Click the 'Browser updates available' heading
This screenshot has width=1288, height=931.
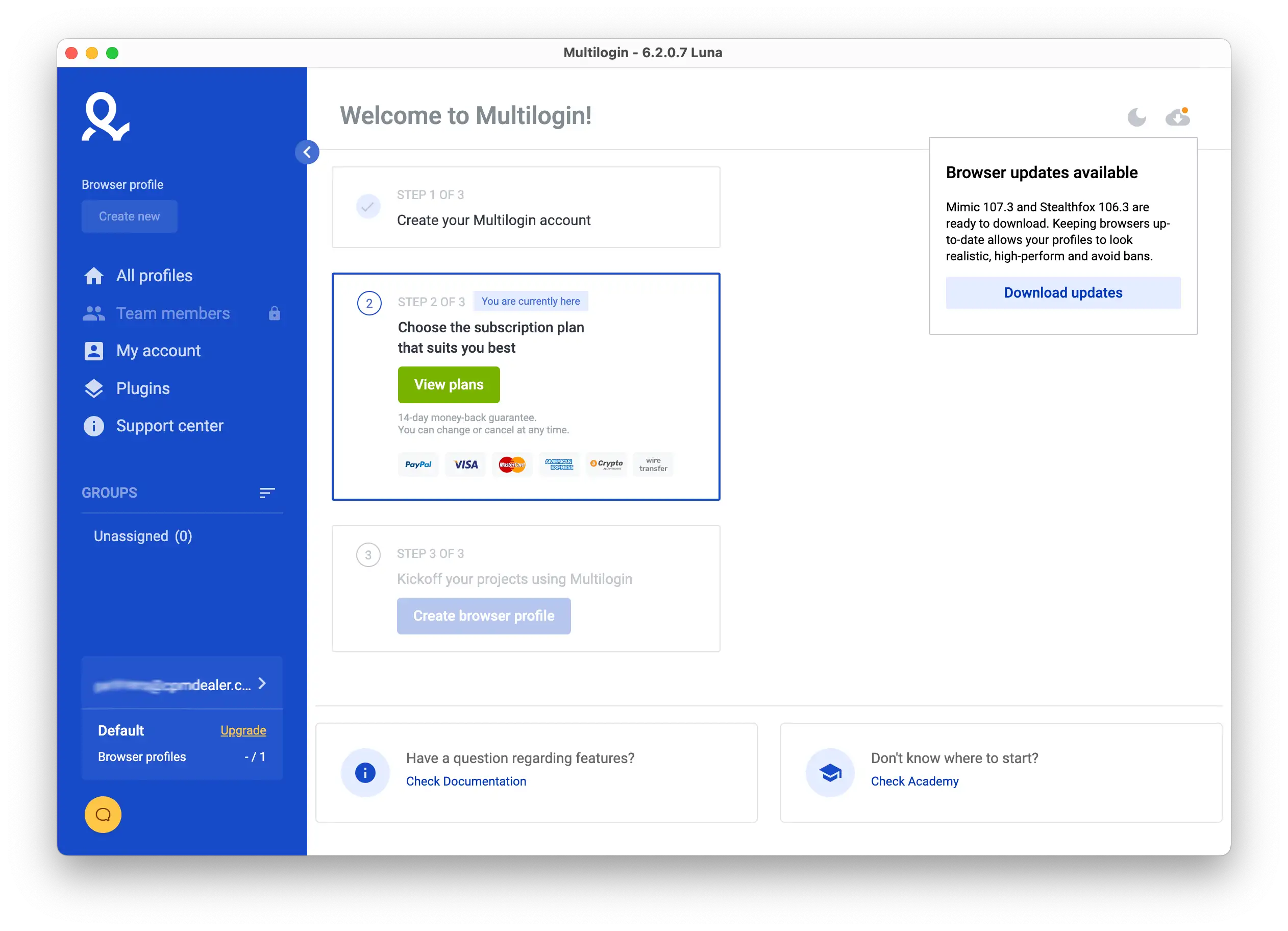pyautogui.click(x=1042, y=173)
